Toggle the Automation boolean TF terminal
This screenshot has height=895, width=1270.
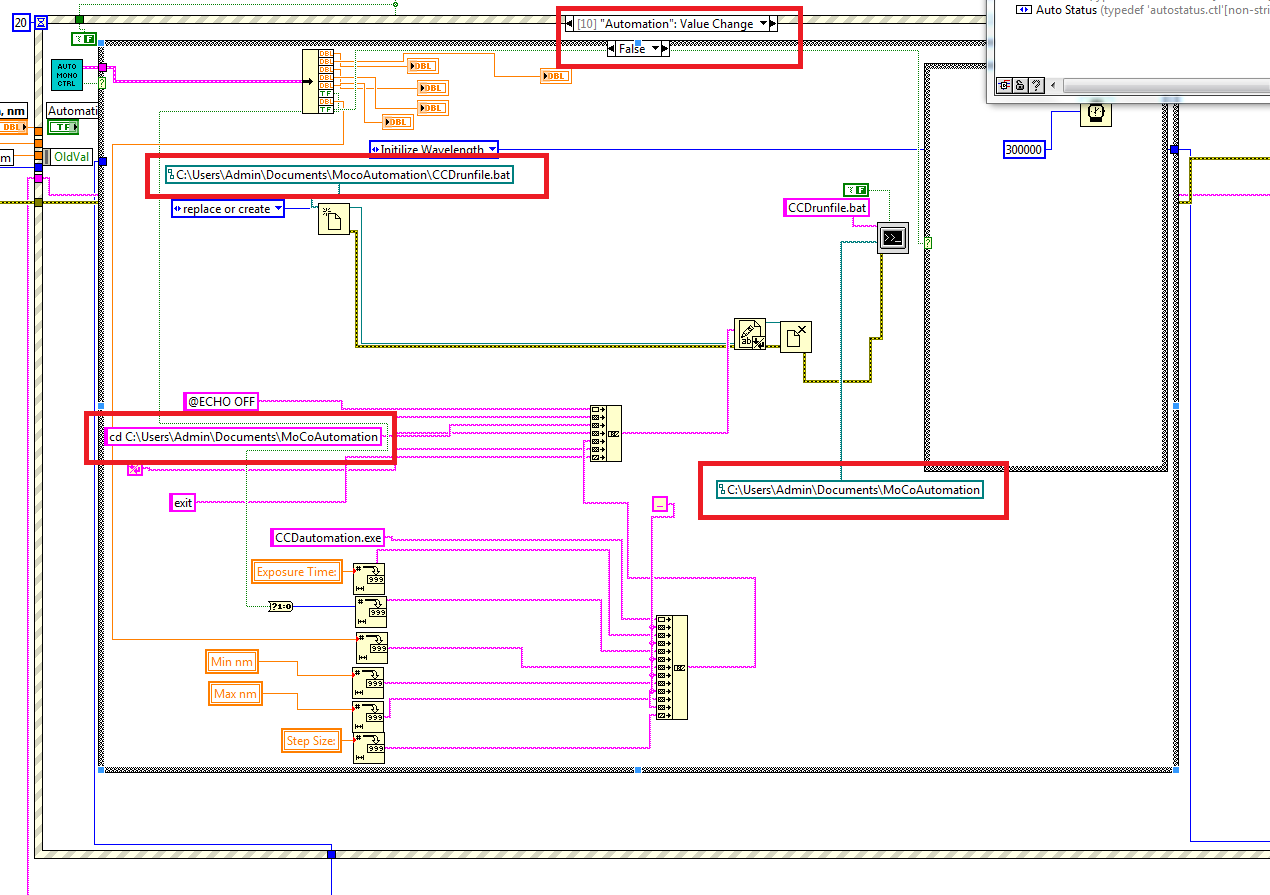[64, 127]
